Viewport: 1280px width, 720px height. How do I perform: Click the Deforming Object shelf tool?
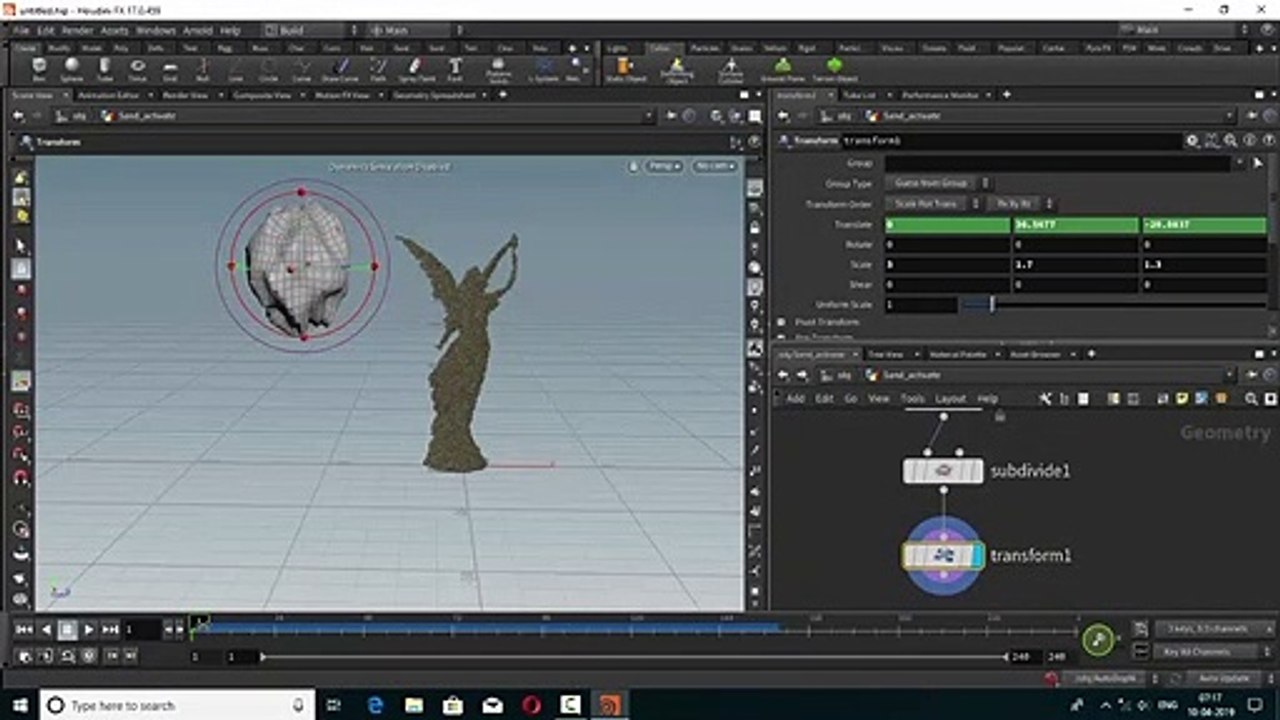677,69
